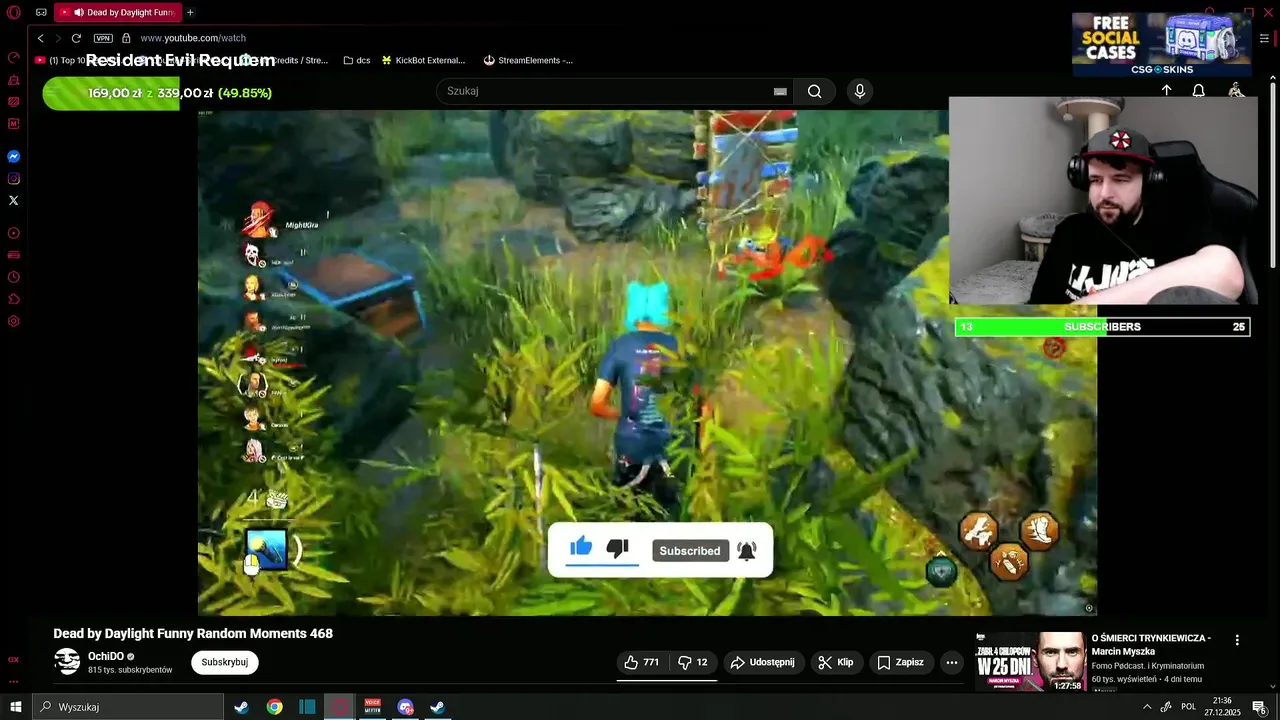Screen dimensions: 1280x720
Task: Create a clip with Klip button
Action: (x=835, y=662)
